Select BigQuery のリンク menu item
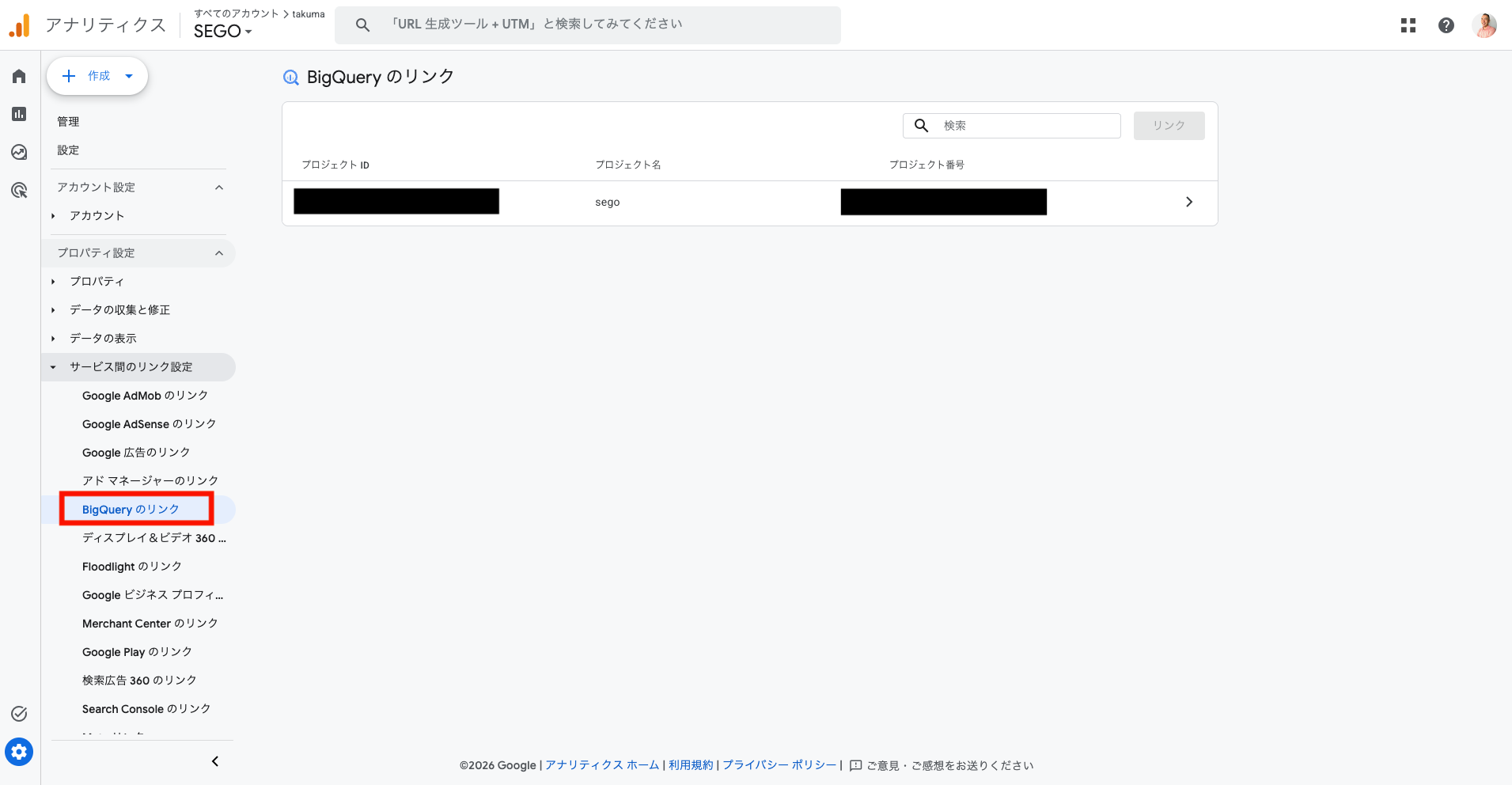Viewport: 1512px width, 785px height. [x=131, y=510]
